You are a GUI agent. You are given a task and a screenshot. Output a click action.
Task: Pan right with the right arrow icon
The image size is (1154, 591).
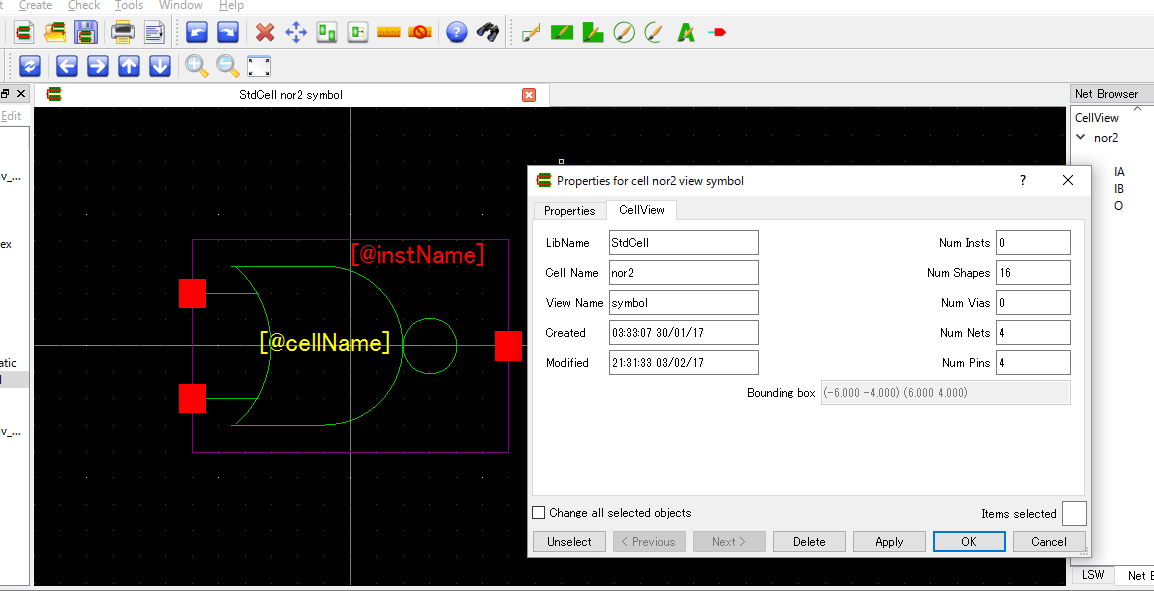(98, 66)
